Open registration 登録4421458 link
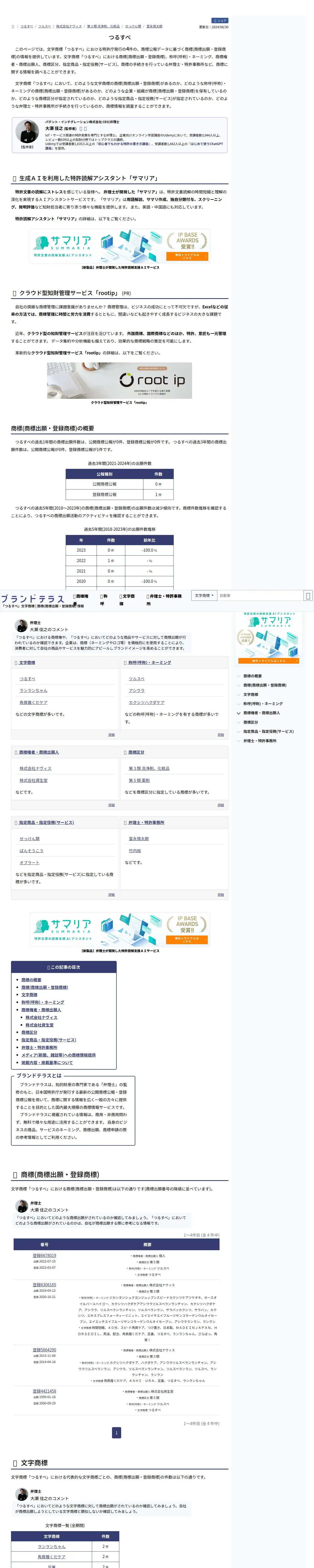The image size is (314, 1568). coord(44,1392)
